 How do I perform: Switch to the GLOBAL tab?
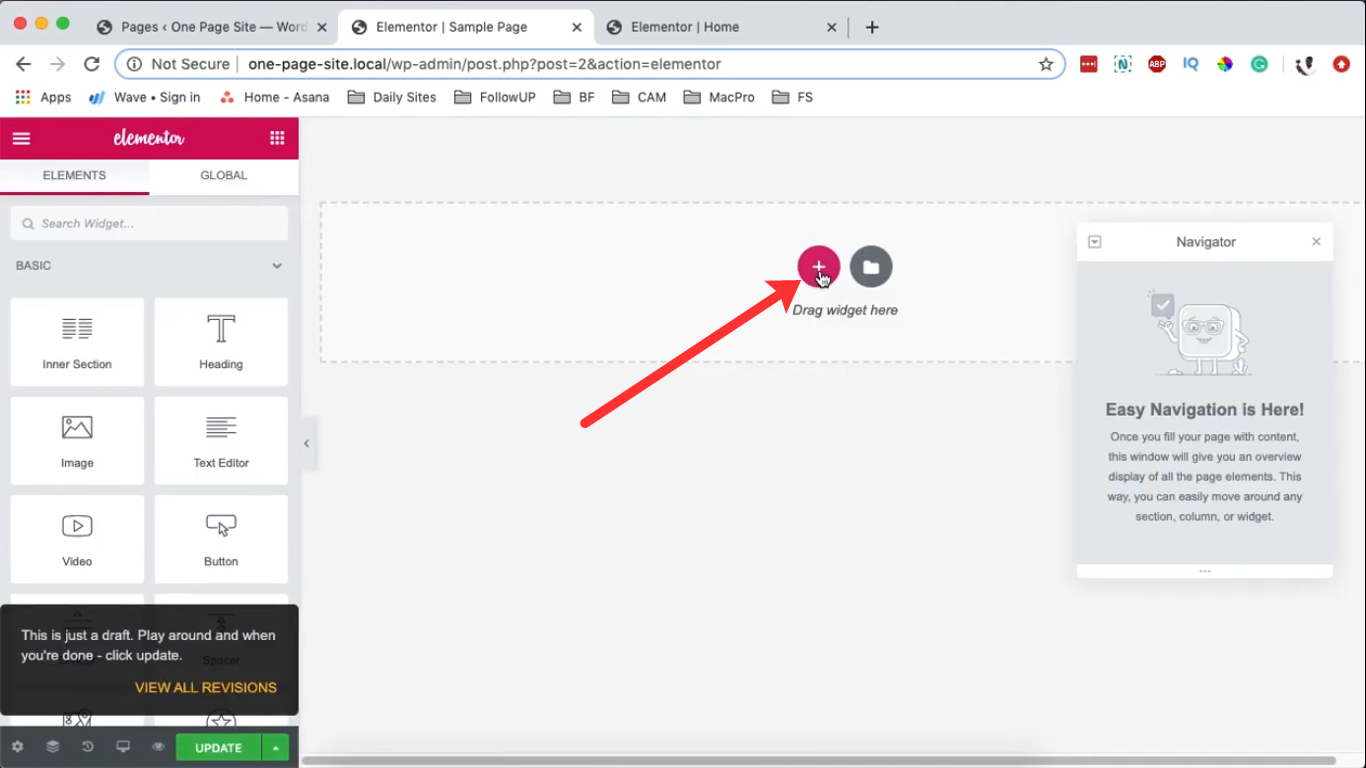224,176
